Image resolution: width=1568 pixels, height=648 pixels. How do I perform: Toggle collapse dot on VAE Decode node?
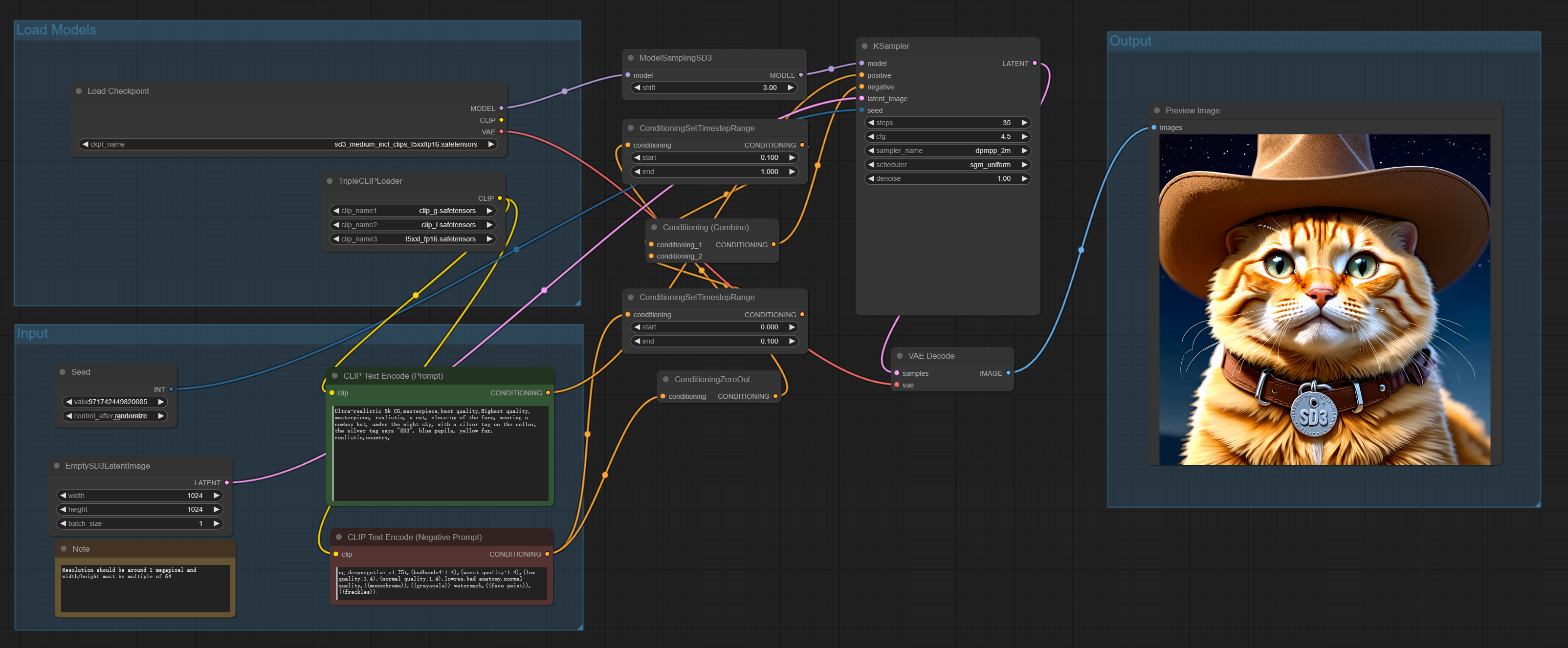(899, 356)
